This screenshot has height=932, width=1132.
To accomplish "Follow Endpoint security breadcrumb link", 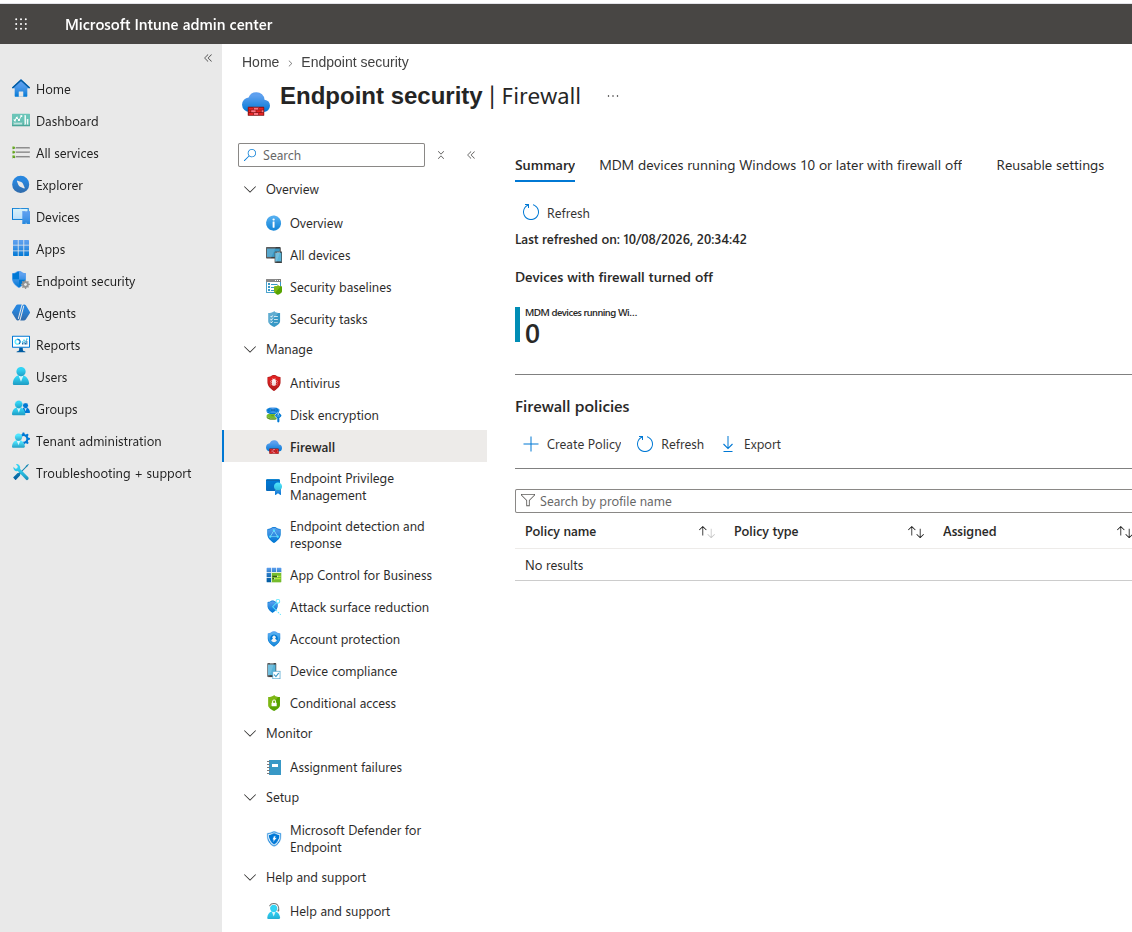I will click(355, 62).
